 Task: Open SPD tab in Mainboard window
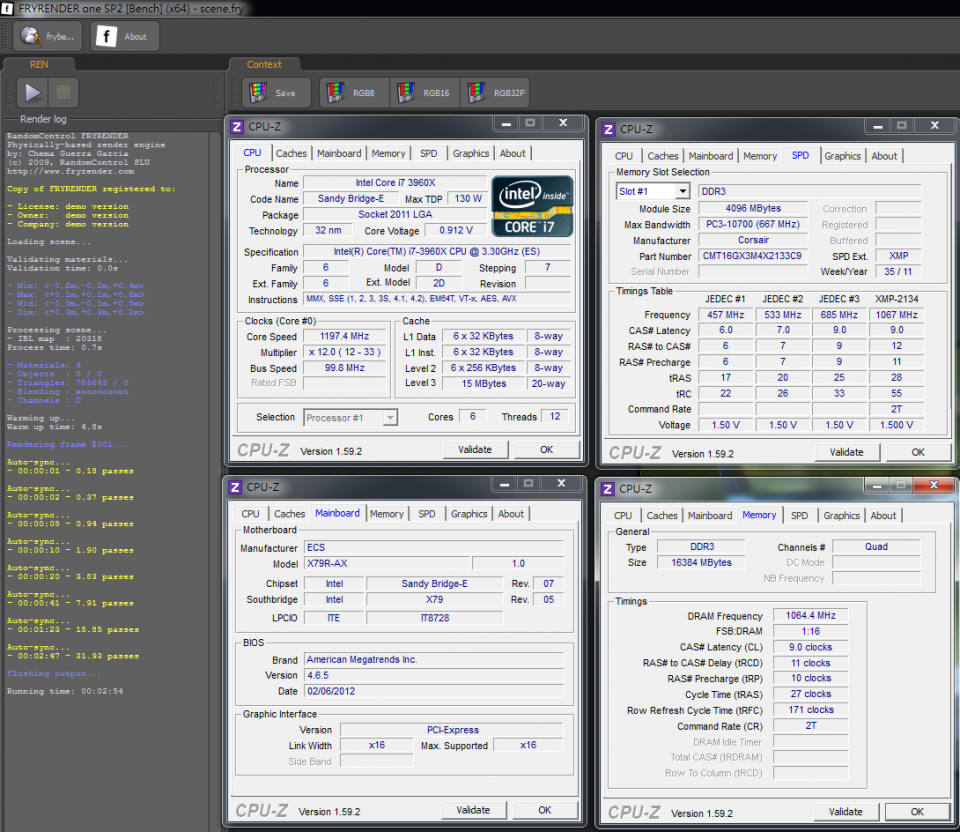coord(427,514)
